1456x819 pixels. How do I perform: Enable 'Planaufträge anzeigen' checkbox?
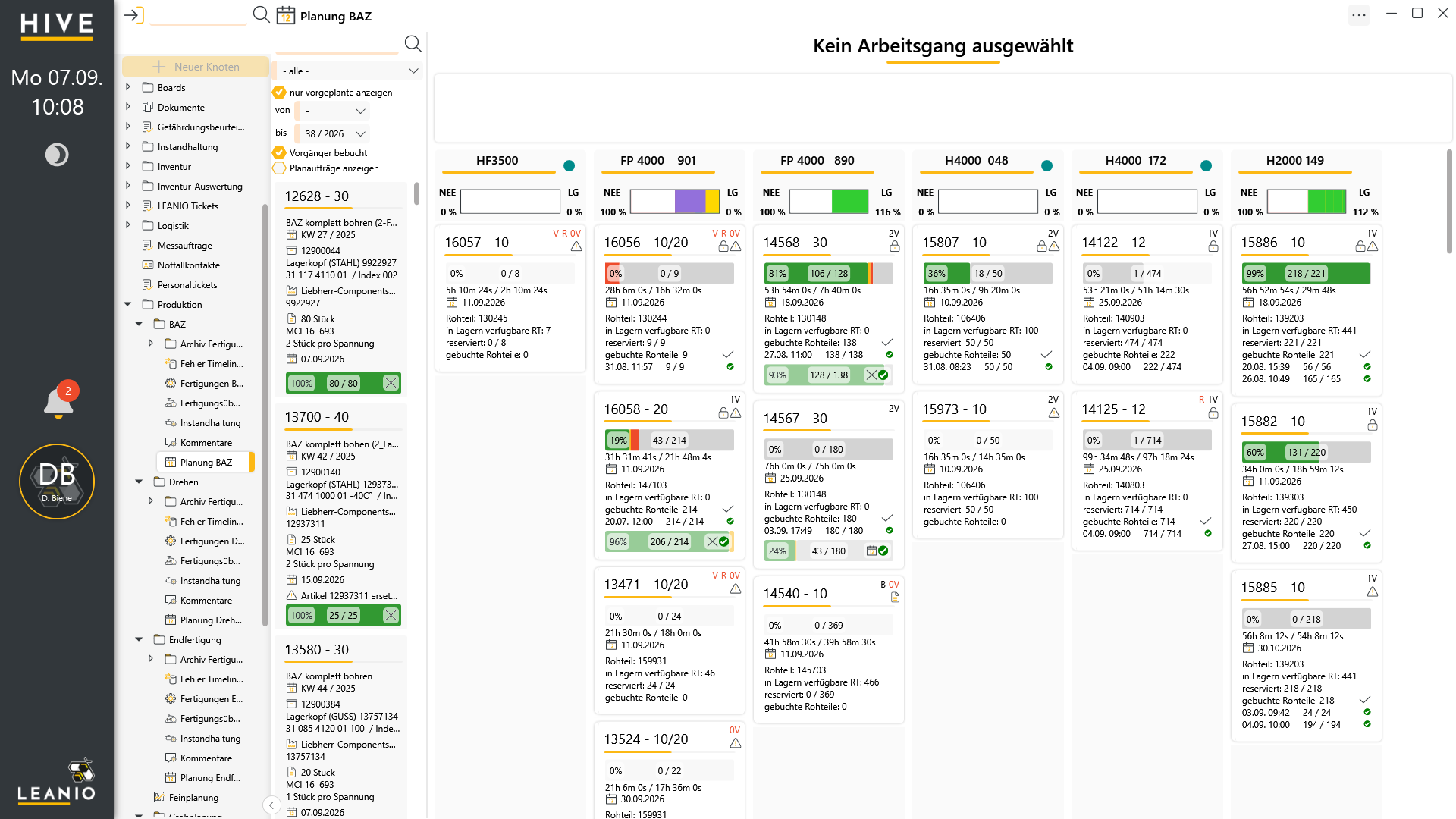pos(279,168)
